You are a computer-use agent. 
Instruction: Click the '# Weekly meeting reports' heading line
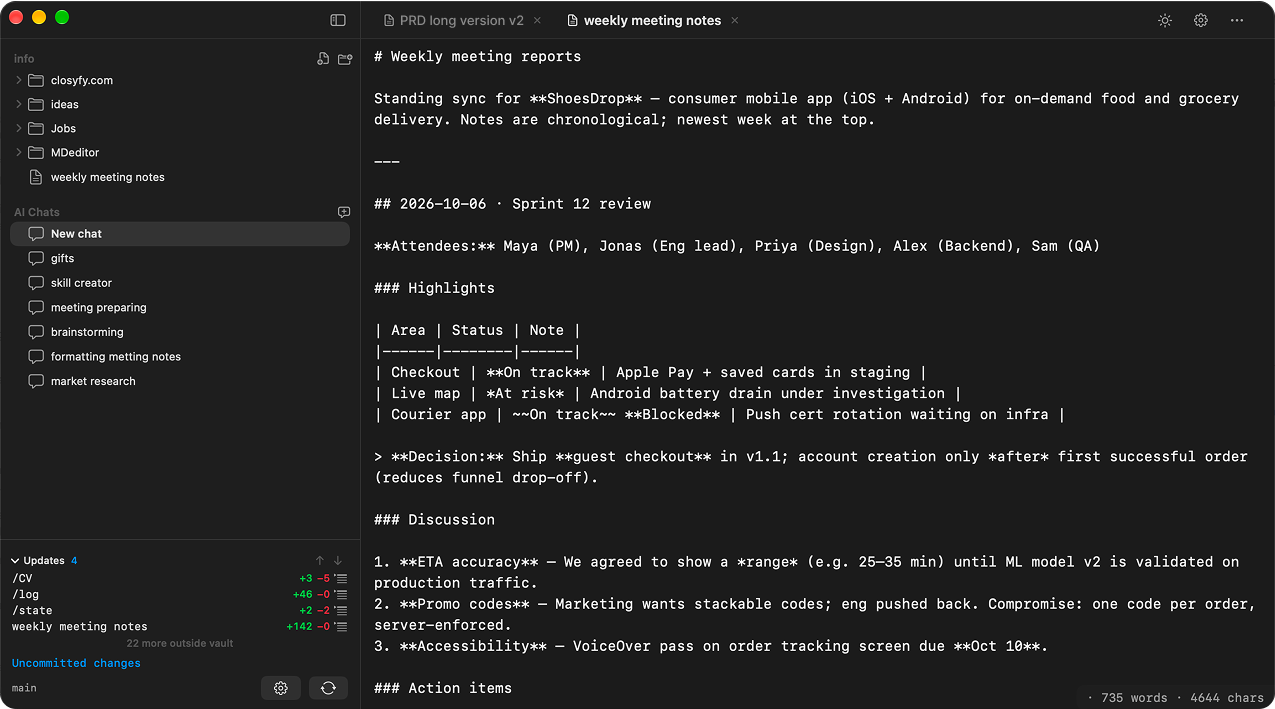477,56
